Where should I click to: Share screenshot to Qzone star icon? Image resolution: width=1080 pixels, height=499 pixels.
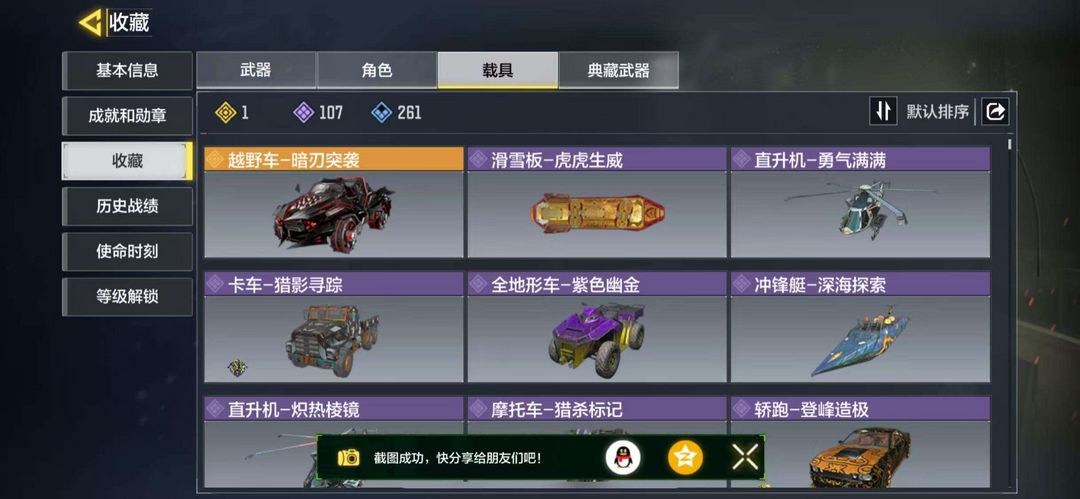coord(685,457)
